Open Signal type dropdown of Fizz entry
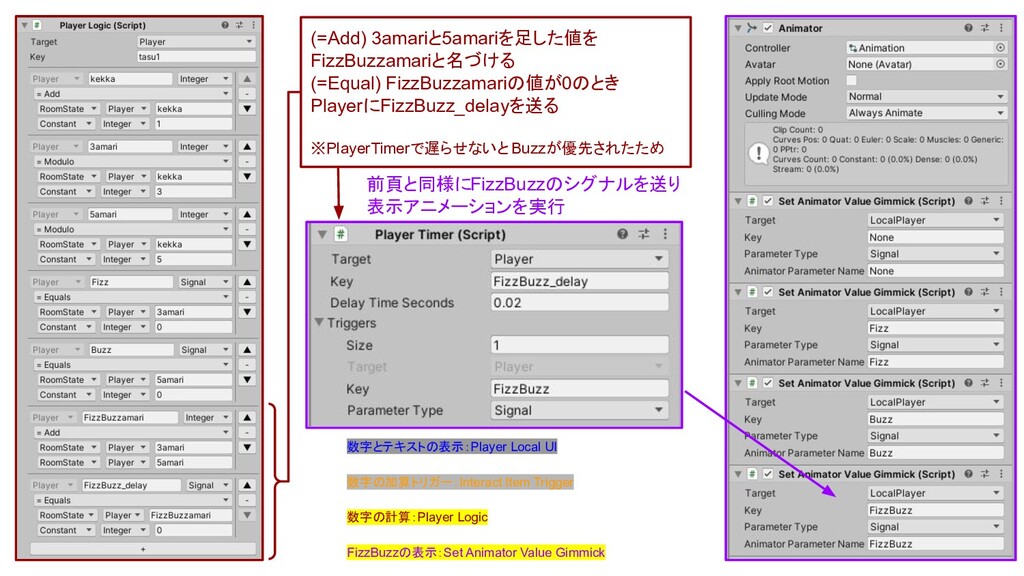This screenshot has width=1024, height=576. (x=204, y=281)
